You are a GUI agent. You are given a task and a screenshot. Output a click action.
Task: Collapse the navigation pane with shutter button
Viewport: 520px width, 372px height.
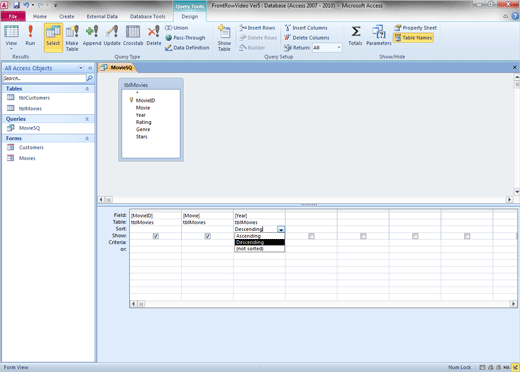(x=90, y=68)
